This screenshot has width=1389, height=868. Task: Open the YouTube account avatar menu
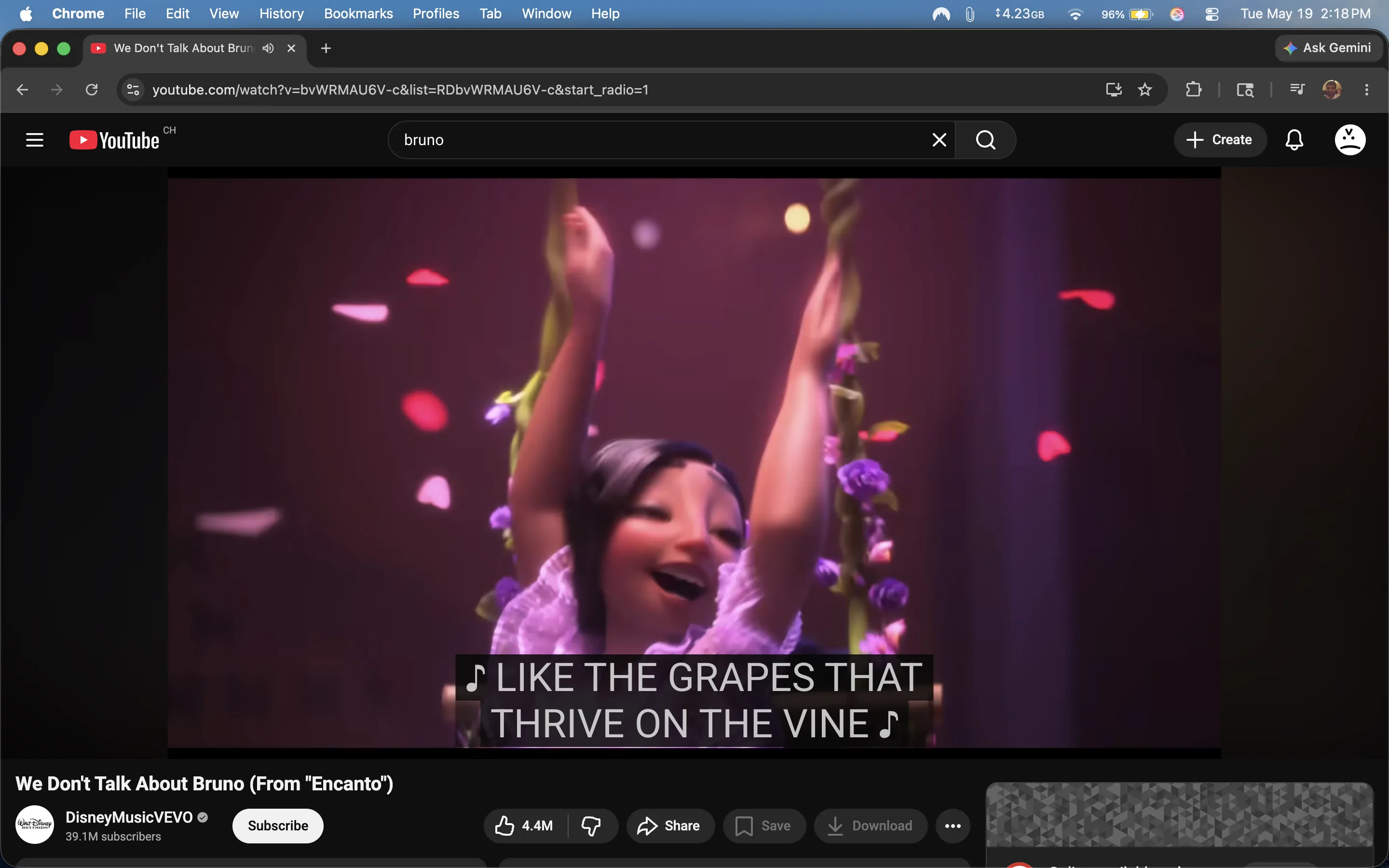coord(1350,139)
